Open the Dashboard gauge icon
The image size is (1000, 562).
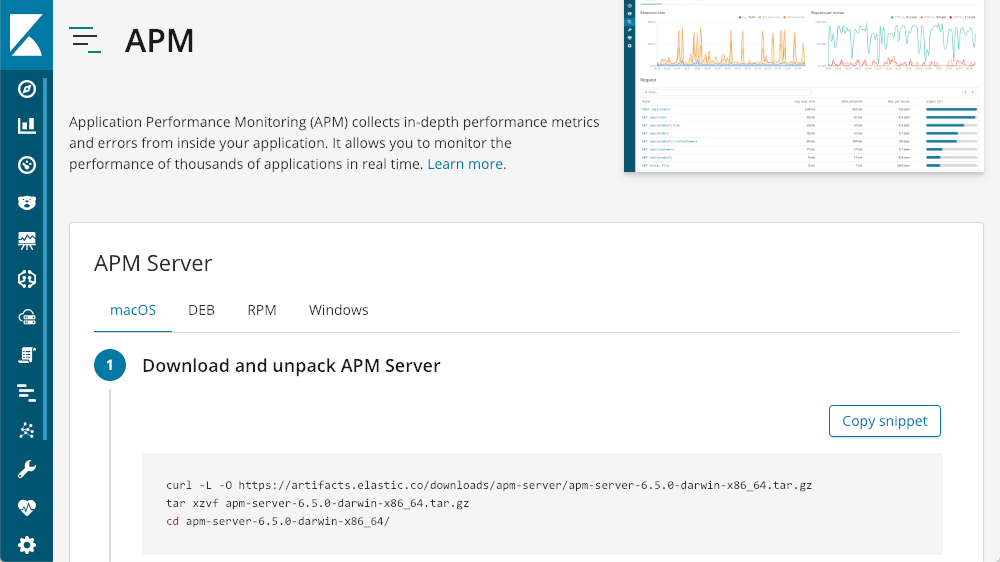(x=27, y=164)
